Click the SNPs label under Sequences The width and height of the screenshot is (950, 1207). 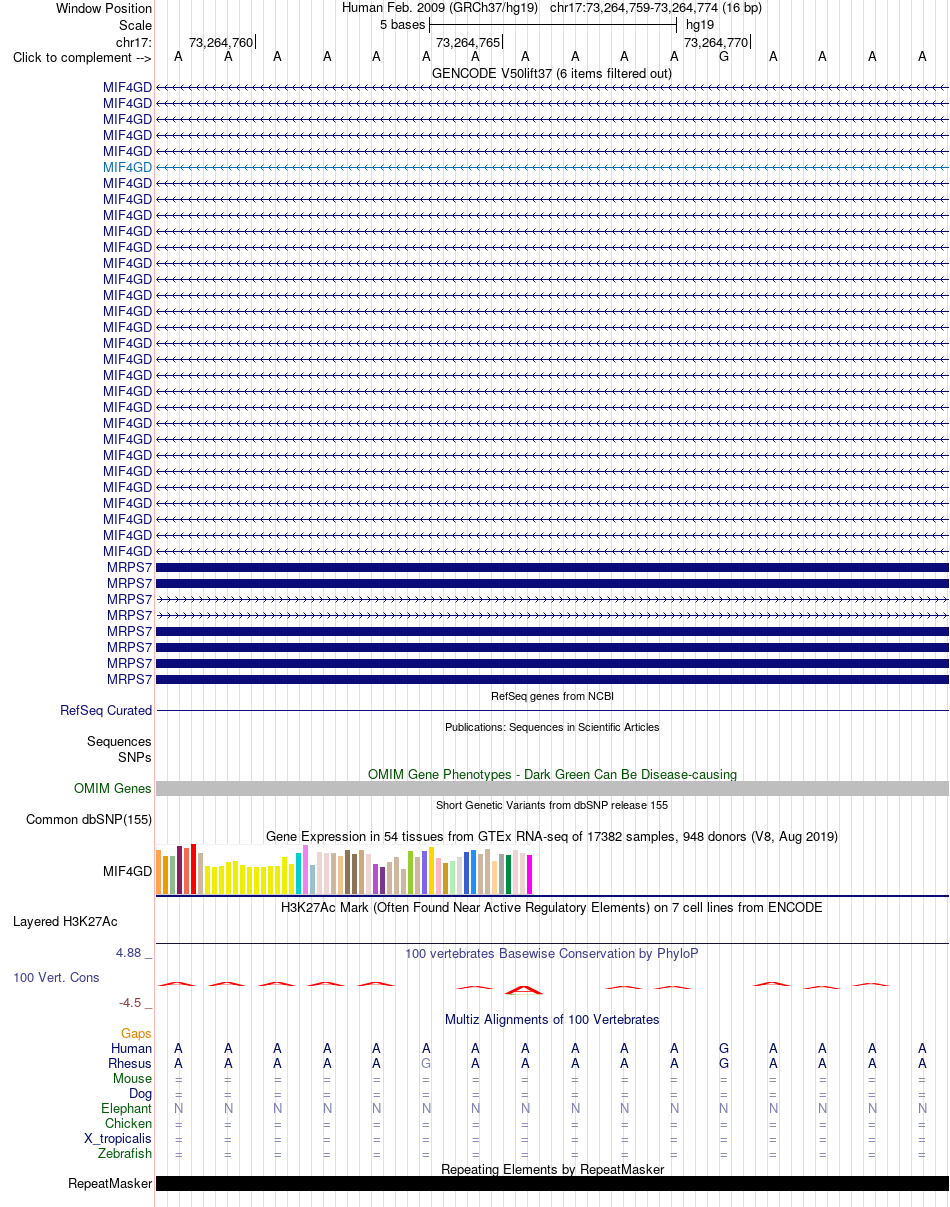pyautogui.click(x=135, y=757)
